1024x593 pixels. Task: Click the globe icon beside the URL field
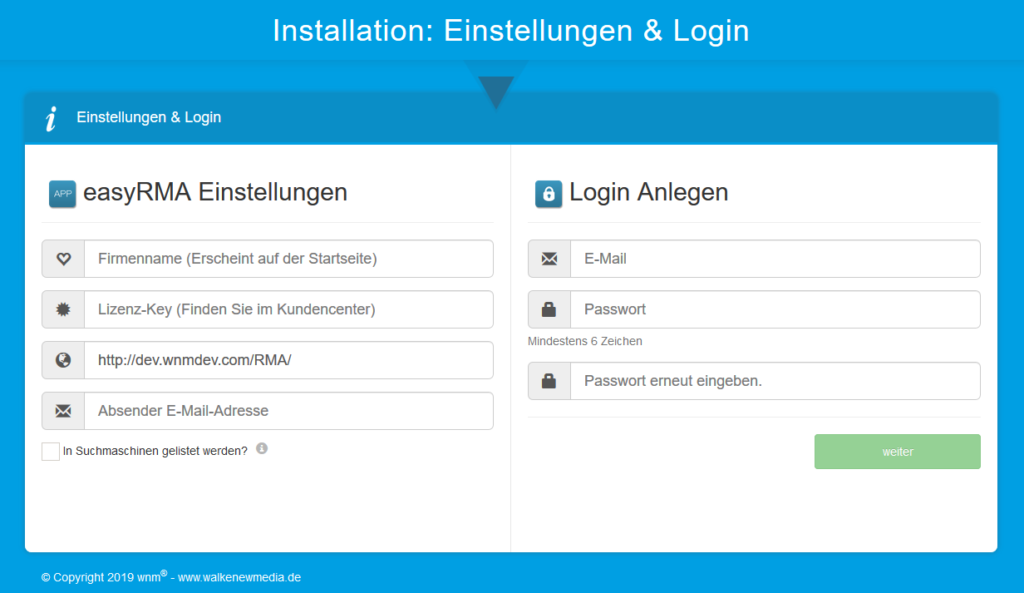pyautogui.click(x=63, y=360)
